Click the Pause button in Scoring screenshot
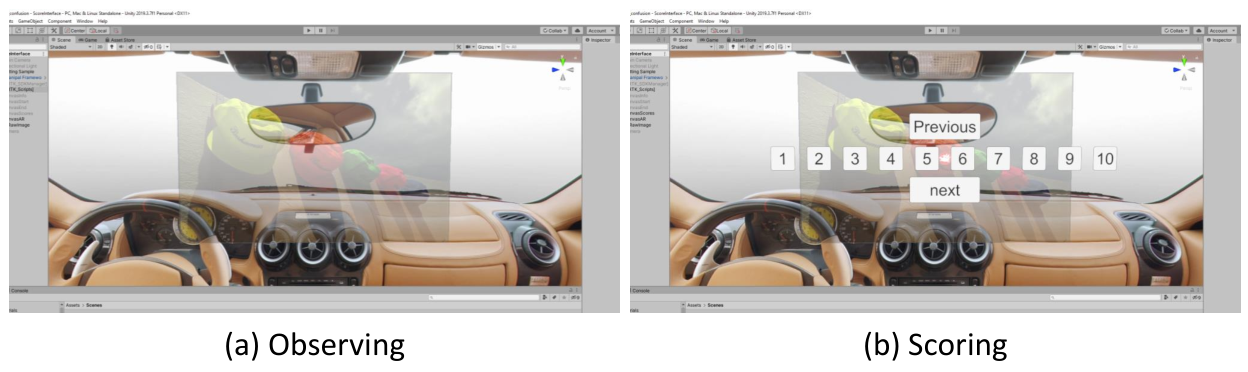Screen dimensions: 1248x372 click(x=942, y=30)
